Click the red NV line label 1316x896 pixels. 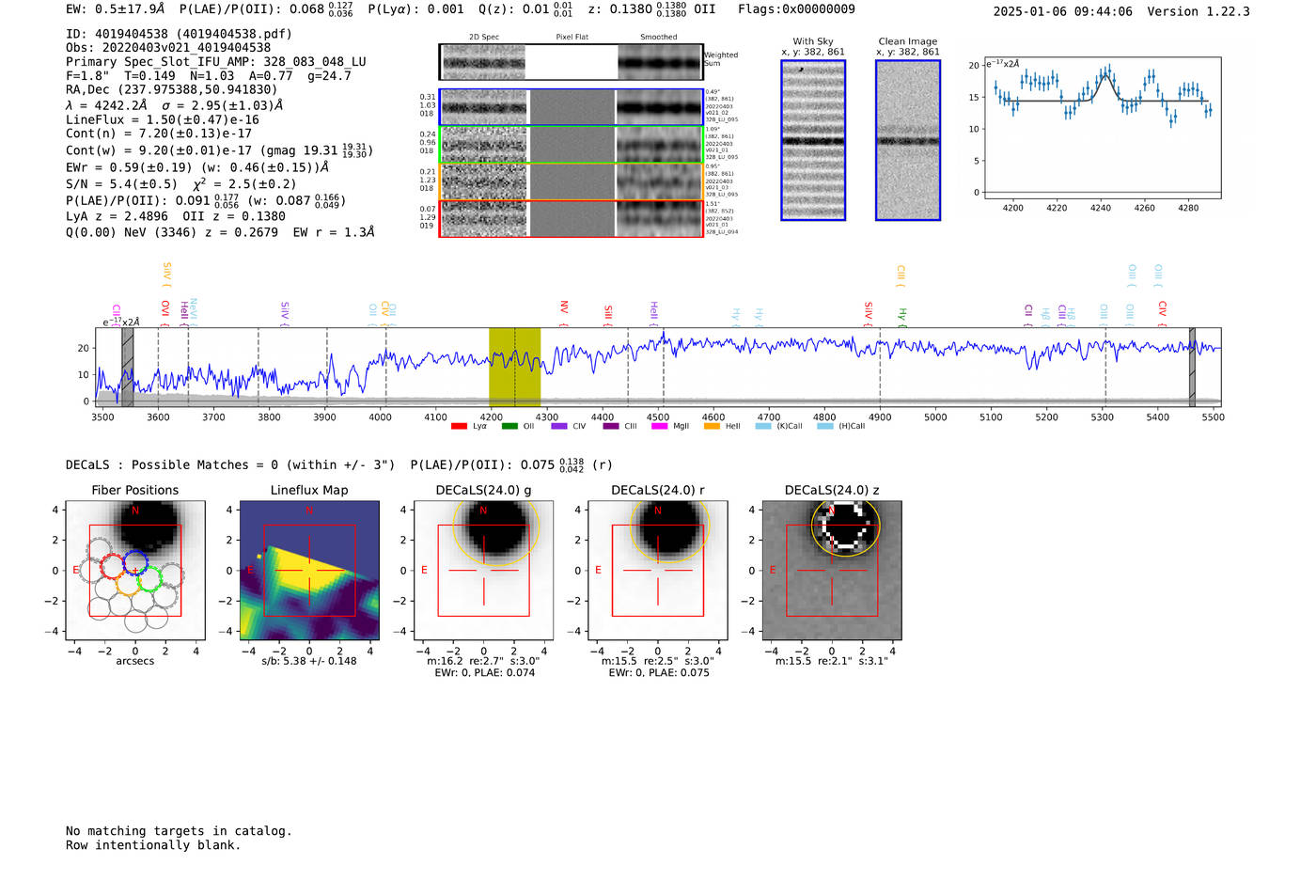[564, 313]
